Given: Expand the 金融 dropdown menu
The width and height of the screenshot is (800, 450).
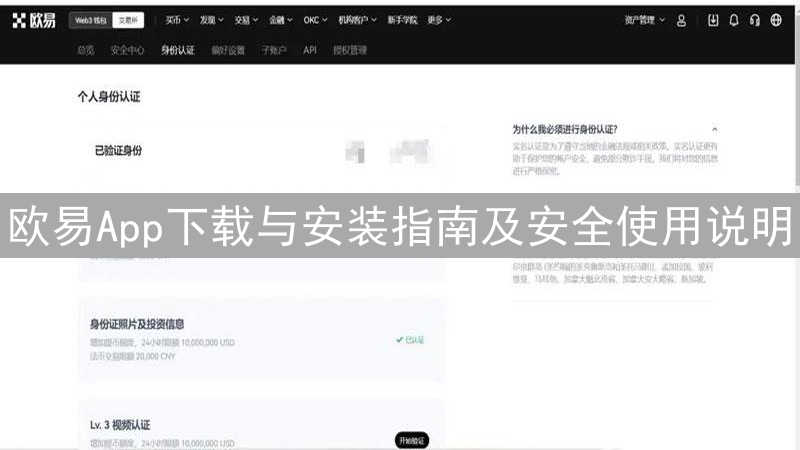Looking at the screenshot, I should 281,20.
